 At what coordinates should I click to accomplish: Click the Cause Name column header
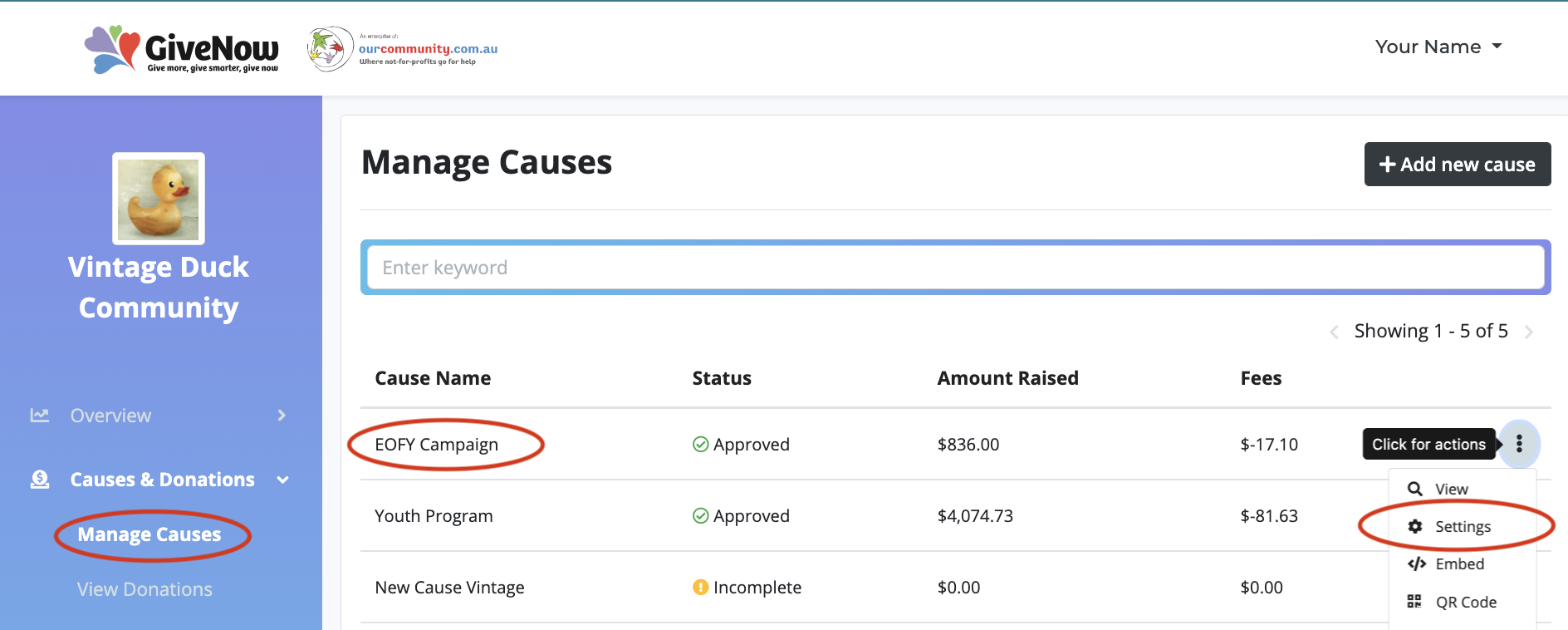433,378
